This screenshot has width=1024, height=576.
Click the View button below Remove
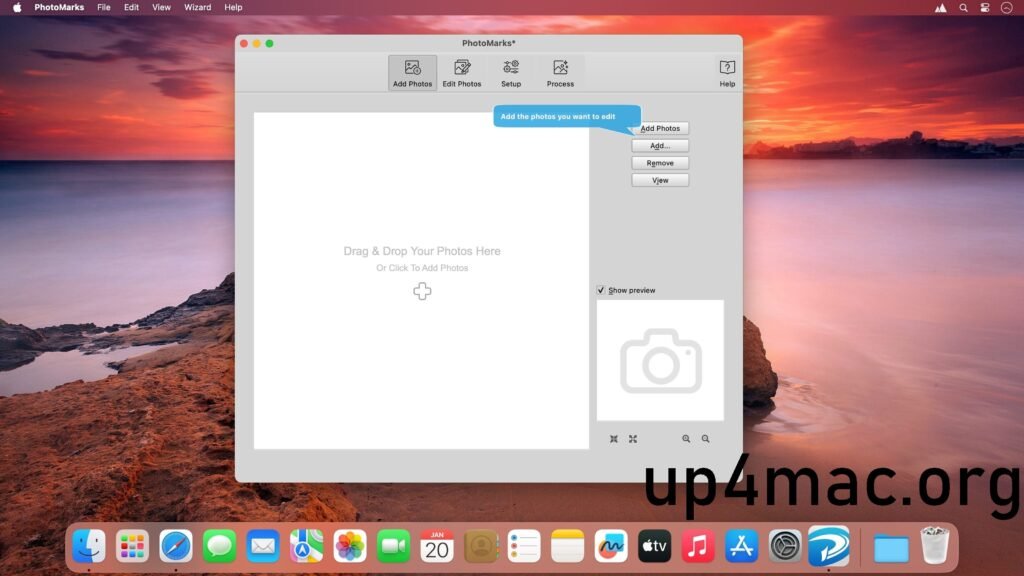coord(660,180)
